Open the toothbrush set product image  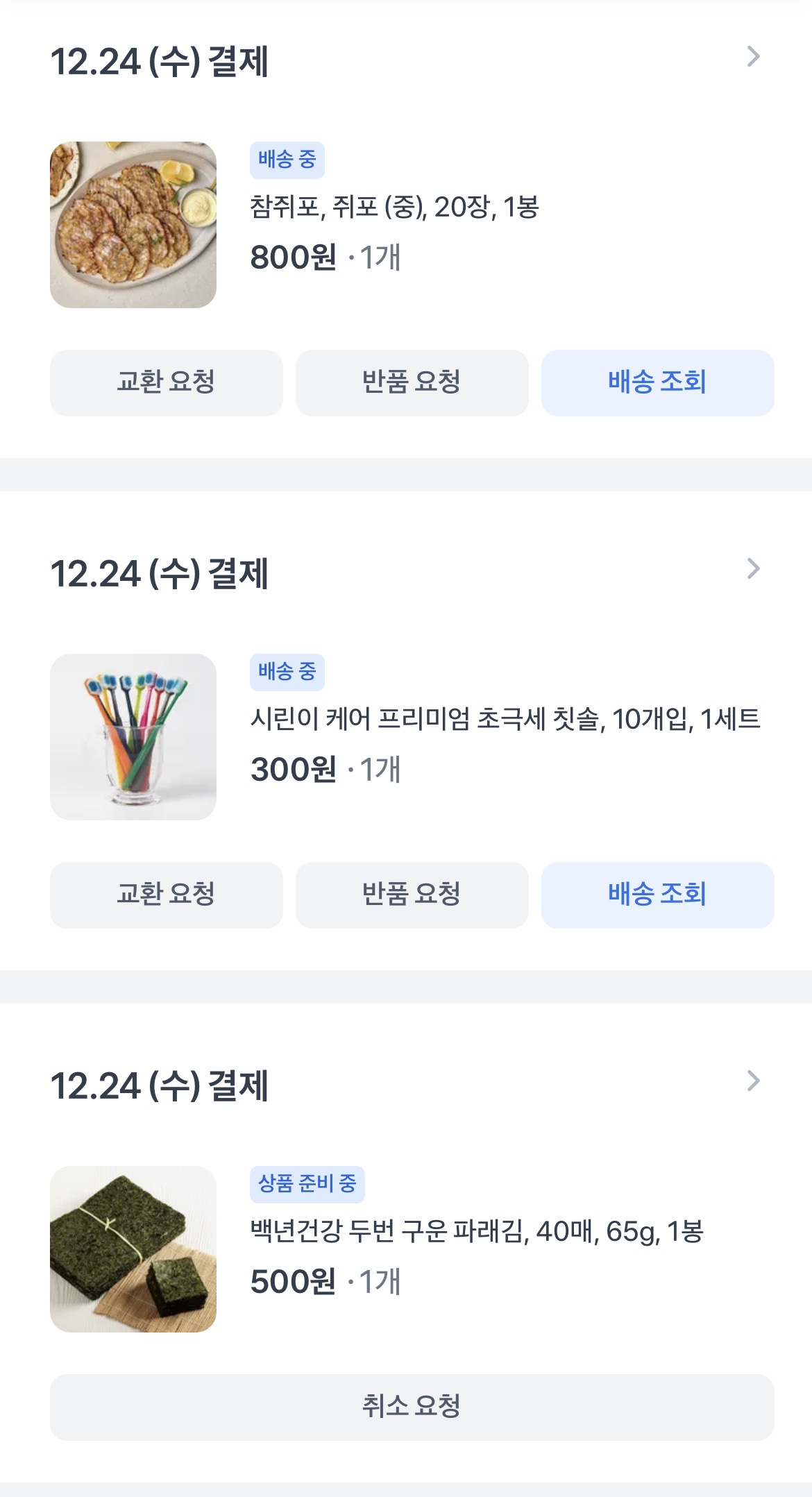coord(133,737)
